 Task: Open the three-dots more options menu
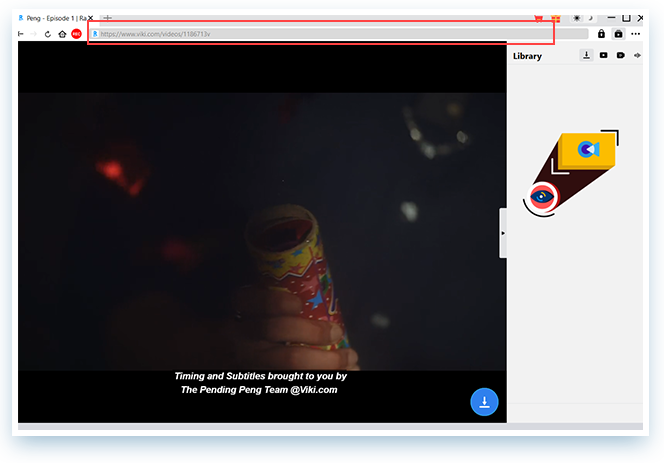636,34
